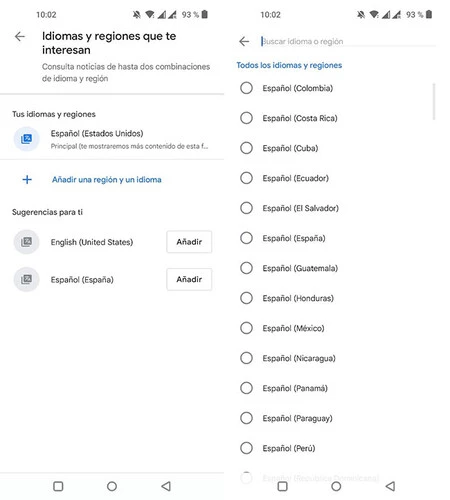The image size is (450, 500).
Task: Tap the Home circle on the right phone
Action: (336, 486)
